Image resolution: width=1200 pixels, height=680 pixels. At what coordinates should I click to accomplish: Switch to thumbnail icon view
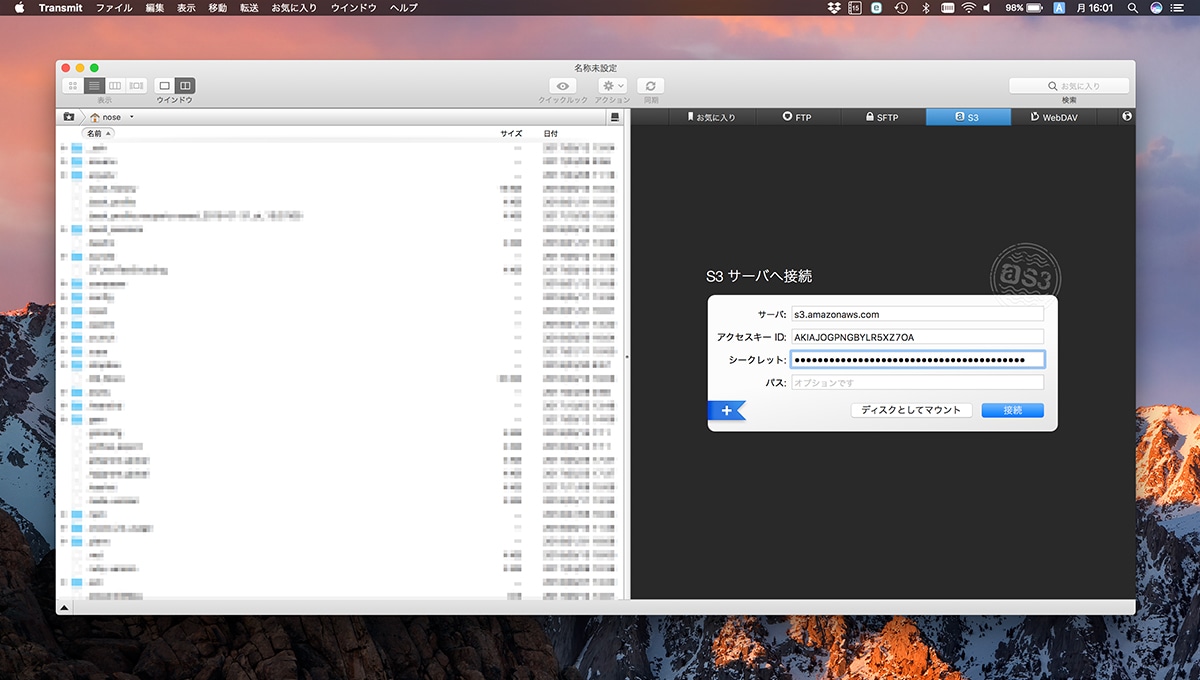point(73,86)
